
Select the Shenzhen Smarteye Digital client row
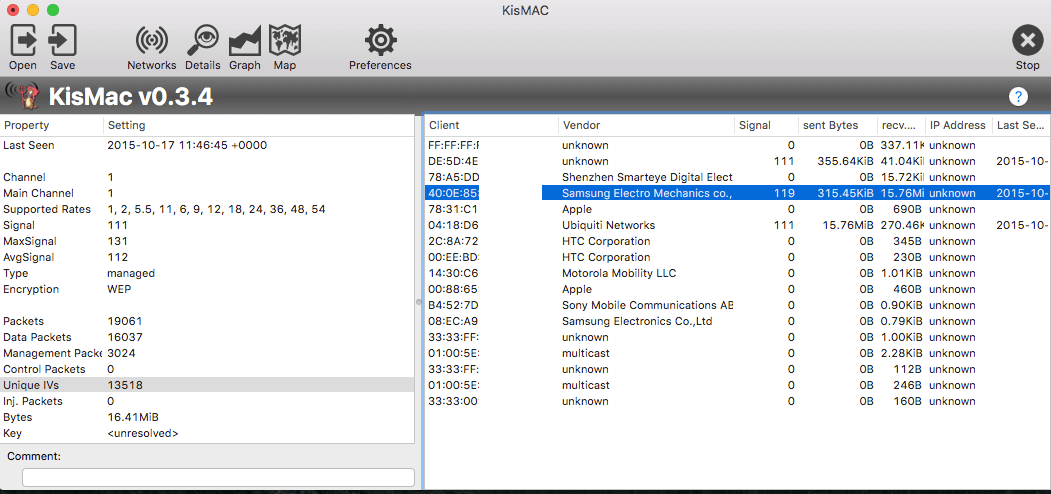pos(737,177)
